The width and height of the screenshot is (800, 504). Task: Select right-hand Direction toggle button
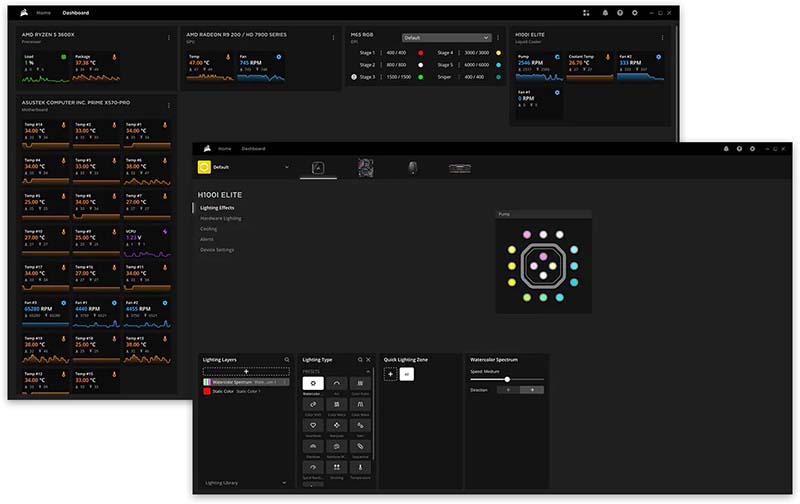click(x=532, y=390)
